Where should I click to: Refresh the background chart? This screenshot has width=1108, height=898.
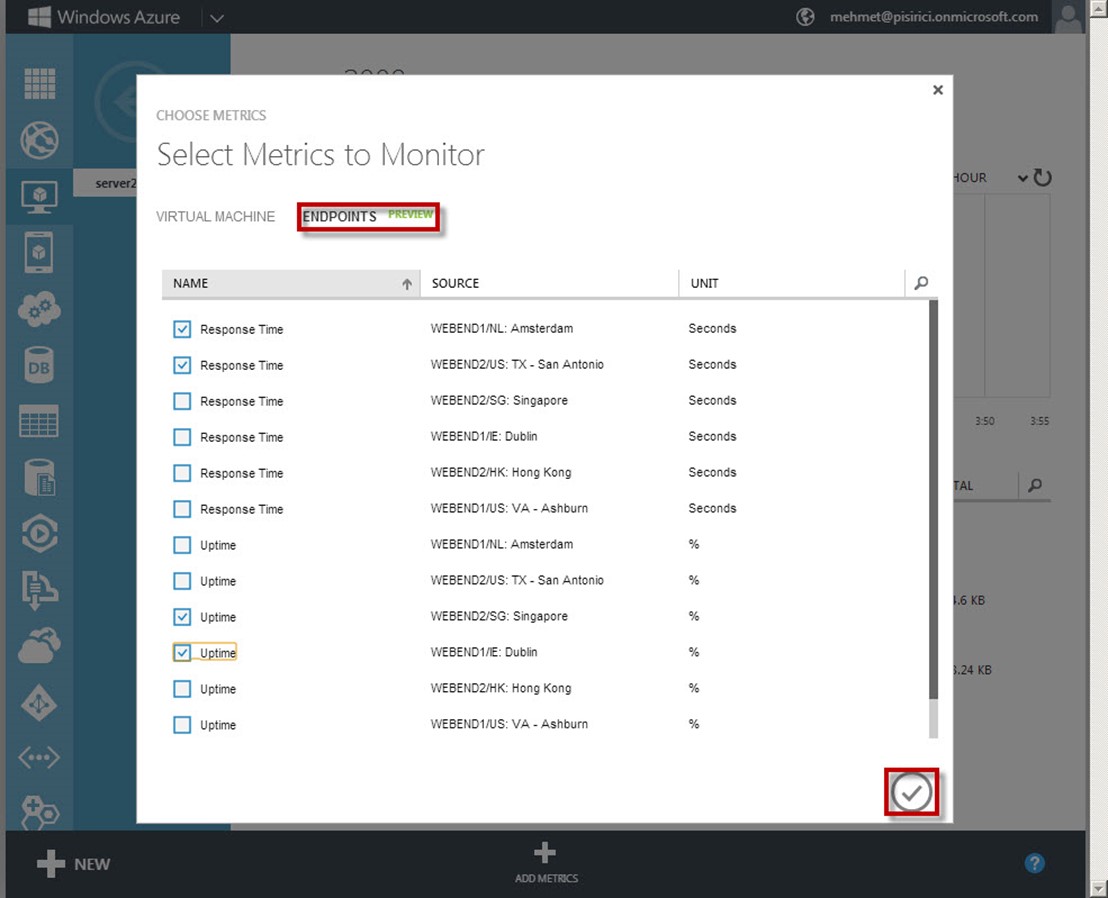coord(1043,177)
